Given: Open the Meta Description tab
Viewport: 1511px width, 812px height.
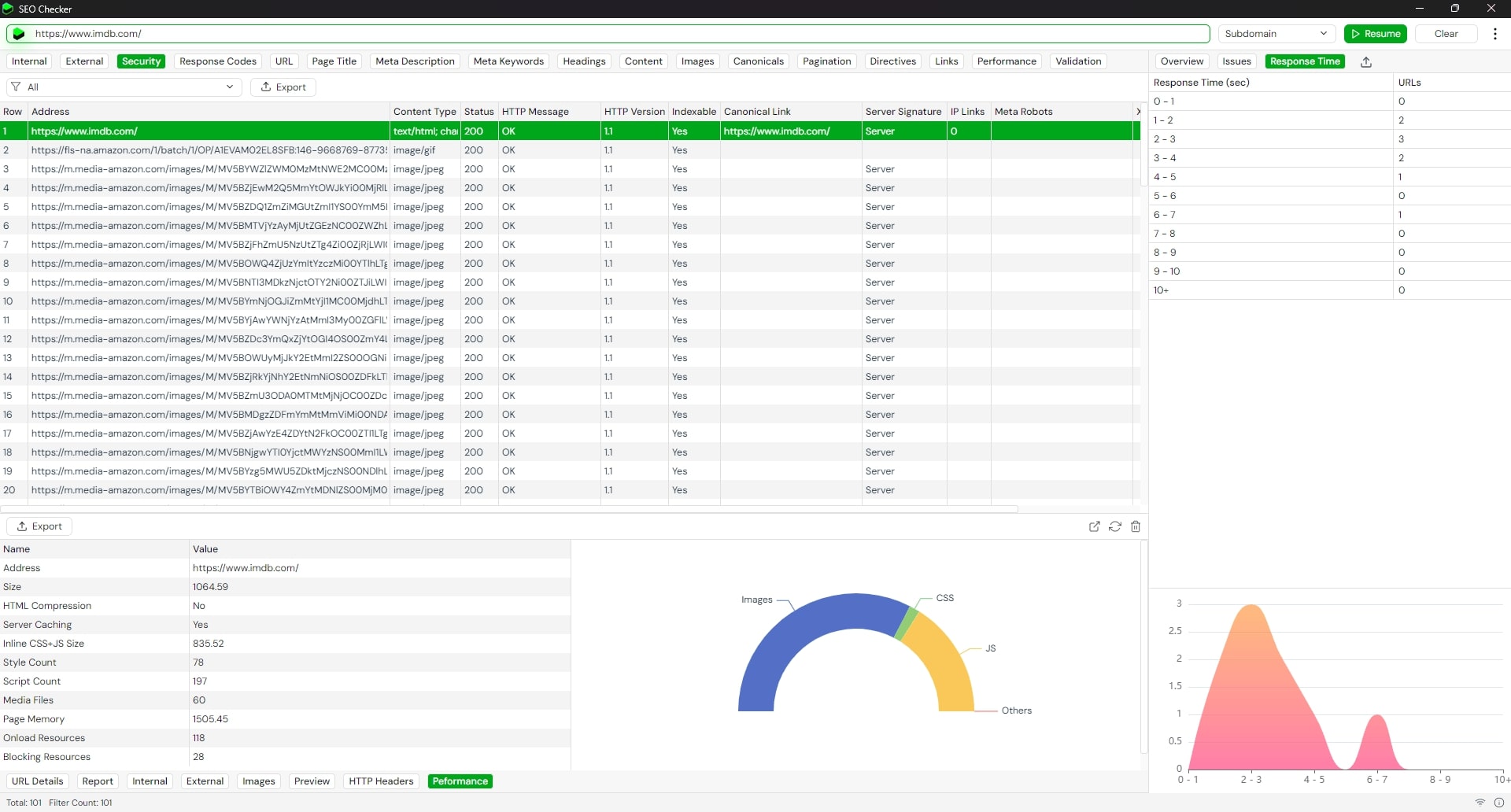Looking at the screenshot, I should (x=416, y=61).
